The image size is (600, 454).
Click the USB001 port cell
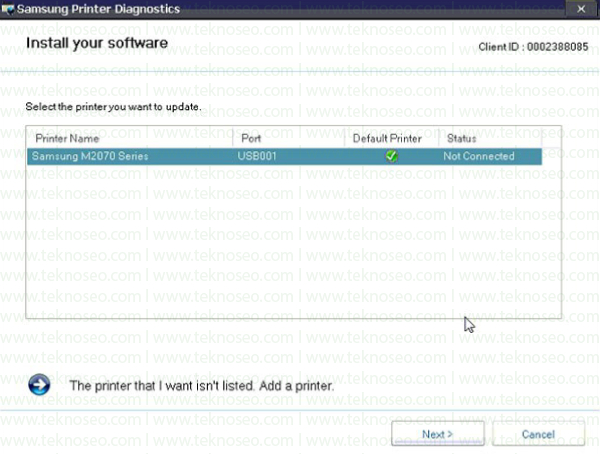[257, 156]
